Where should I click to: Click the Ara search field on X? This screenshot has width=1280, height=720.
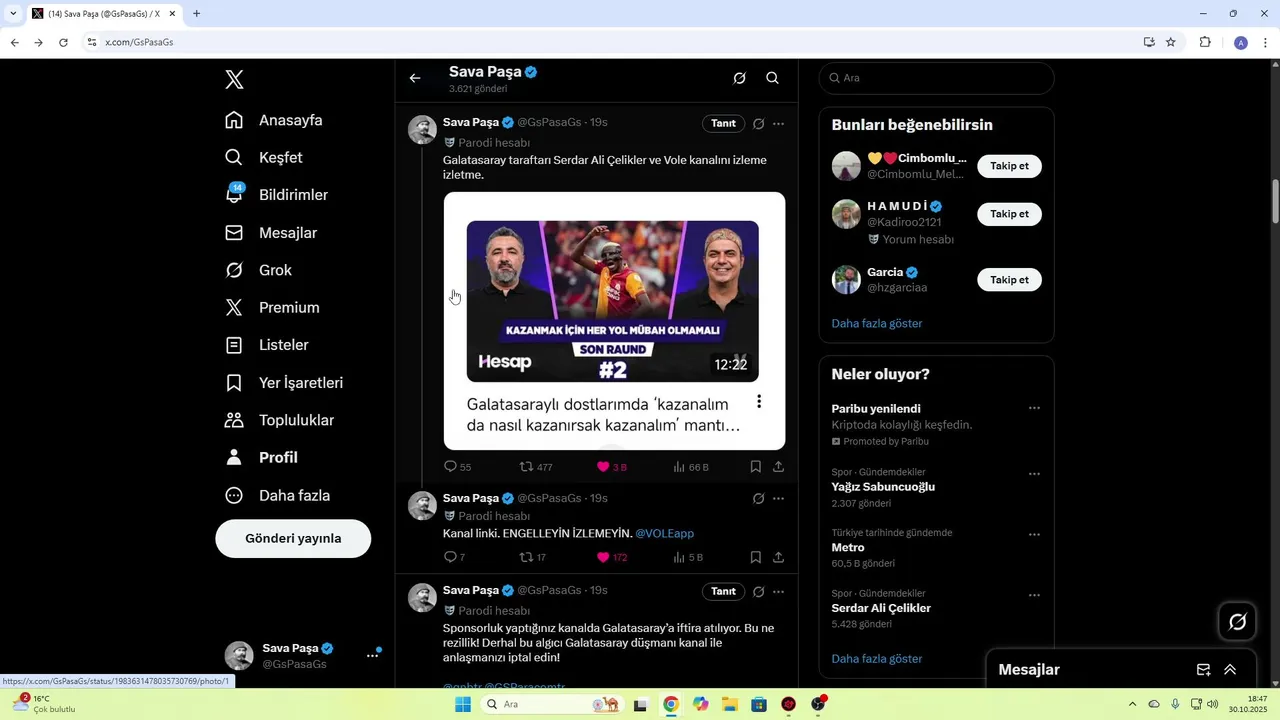coord(936,78)
